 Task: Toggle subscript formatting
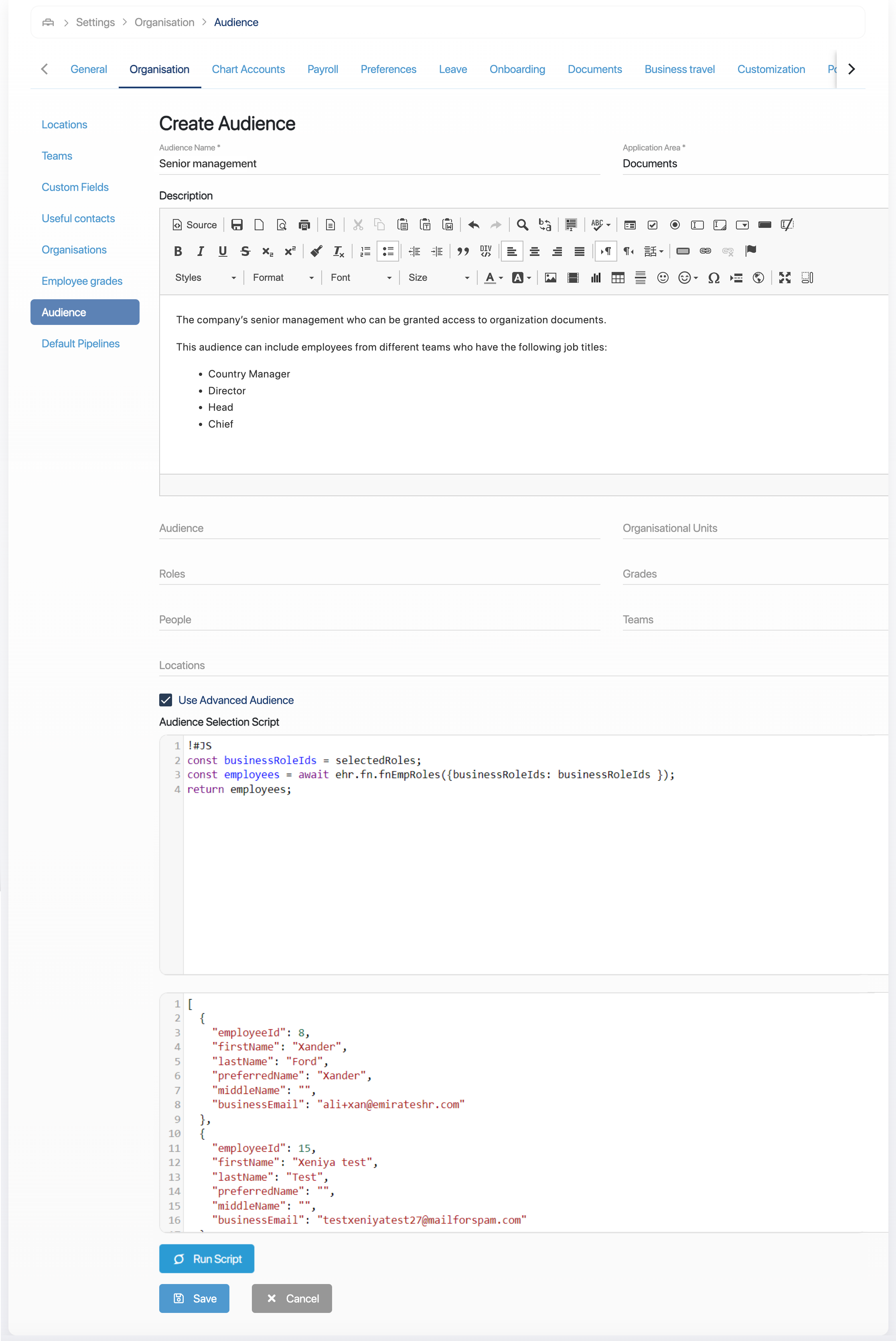point(268,251)
